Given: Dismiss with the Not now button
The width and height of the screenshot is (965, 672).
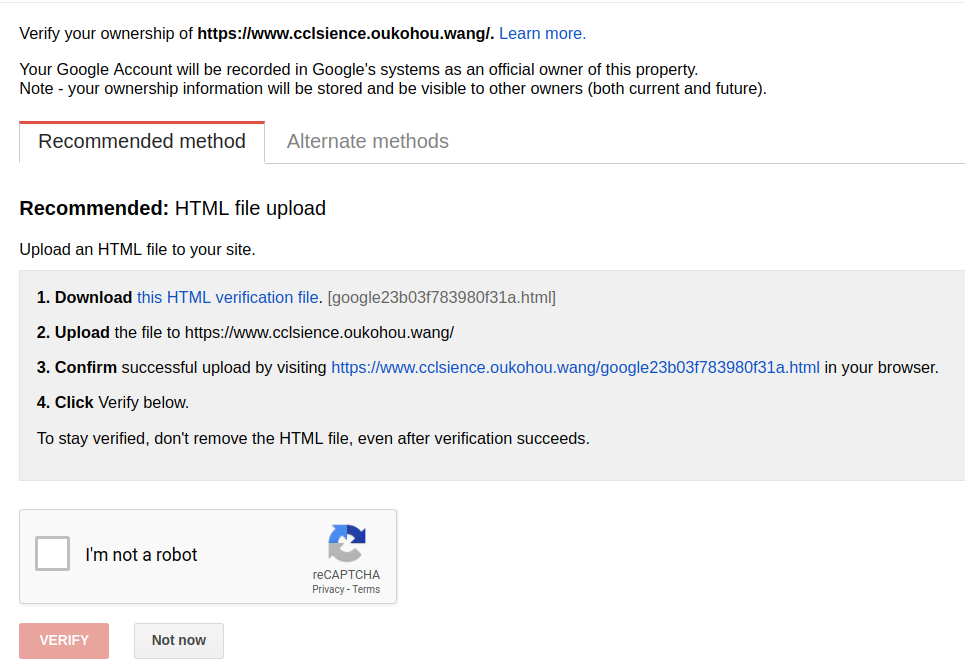Looking at the screenshot, I should 179,641.
